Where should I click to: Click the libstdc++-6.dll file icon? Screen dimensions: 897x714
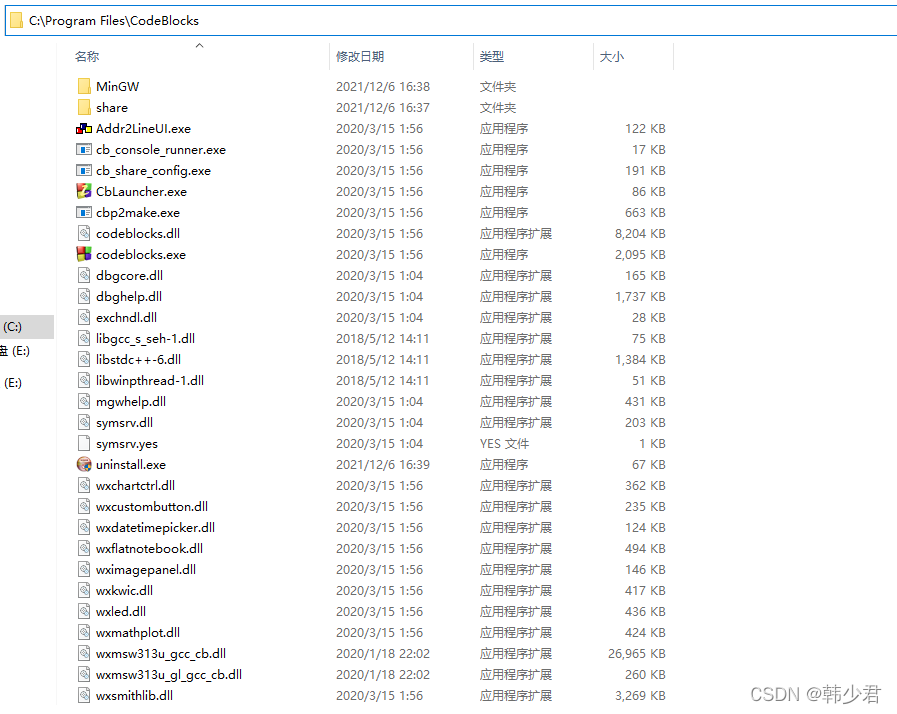(84, 359)
